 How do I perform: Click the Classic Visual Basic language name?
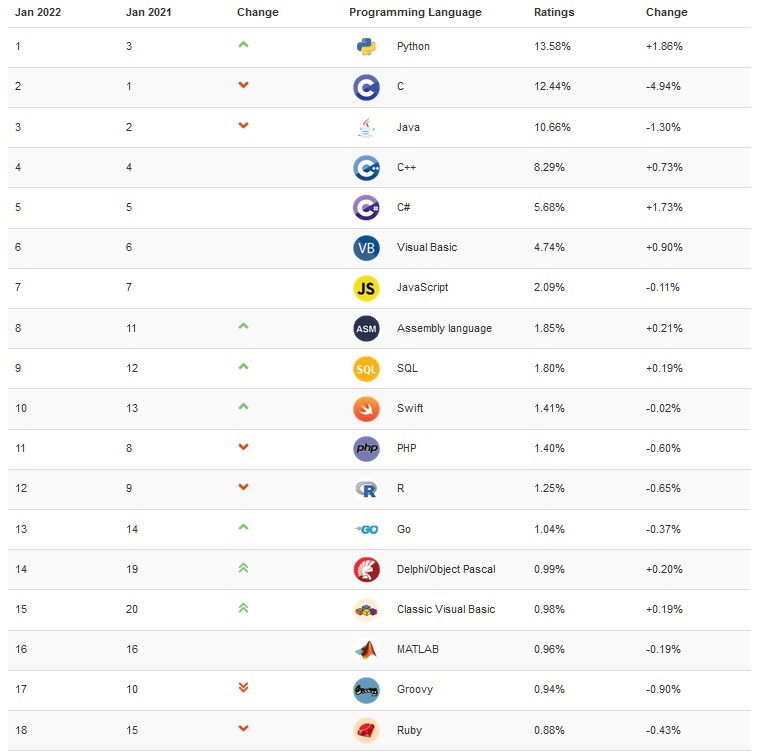[446, 609]
